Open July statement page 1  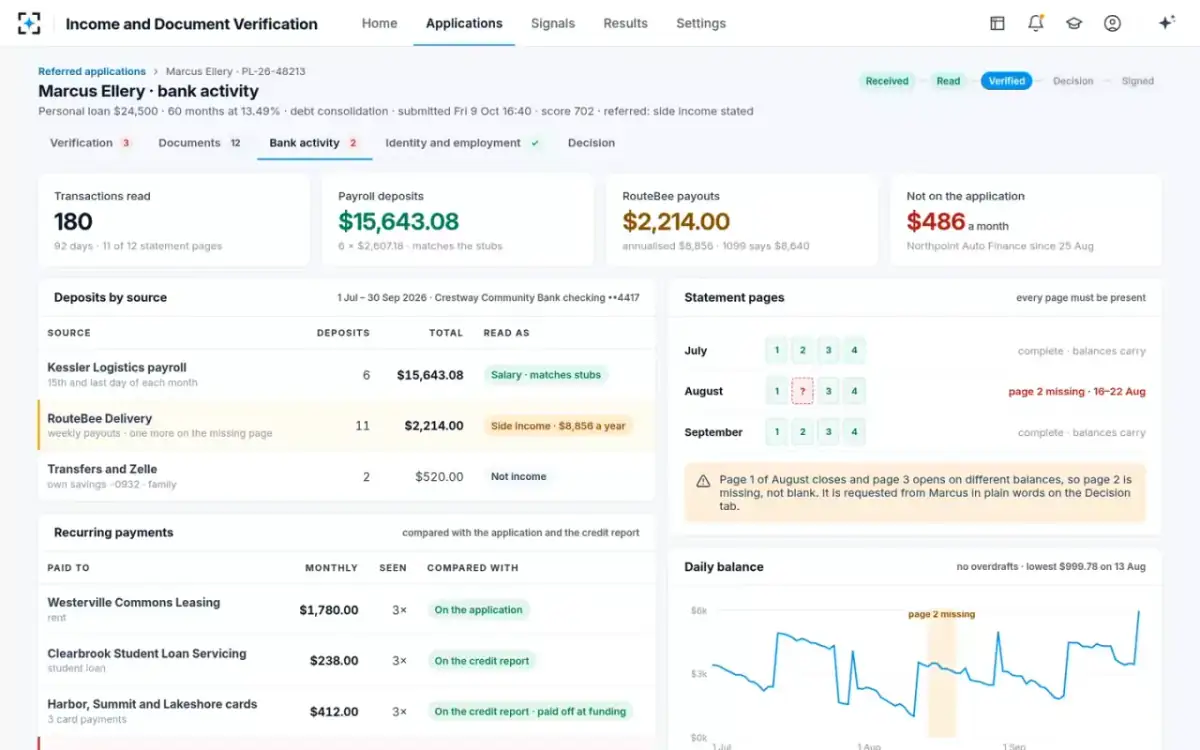tap(777, 351)
